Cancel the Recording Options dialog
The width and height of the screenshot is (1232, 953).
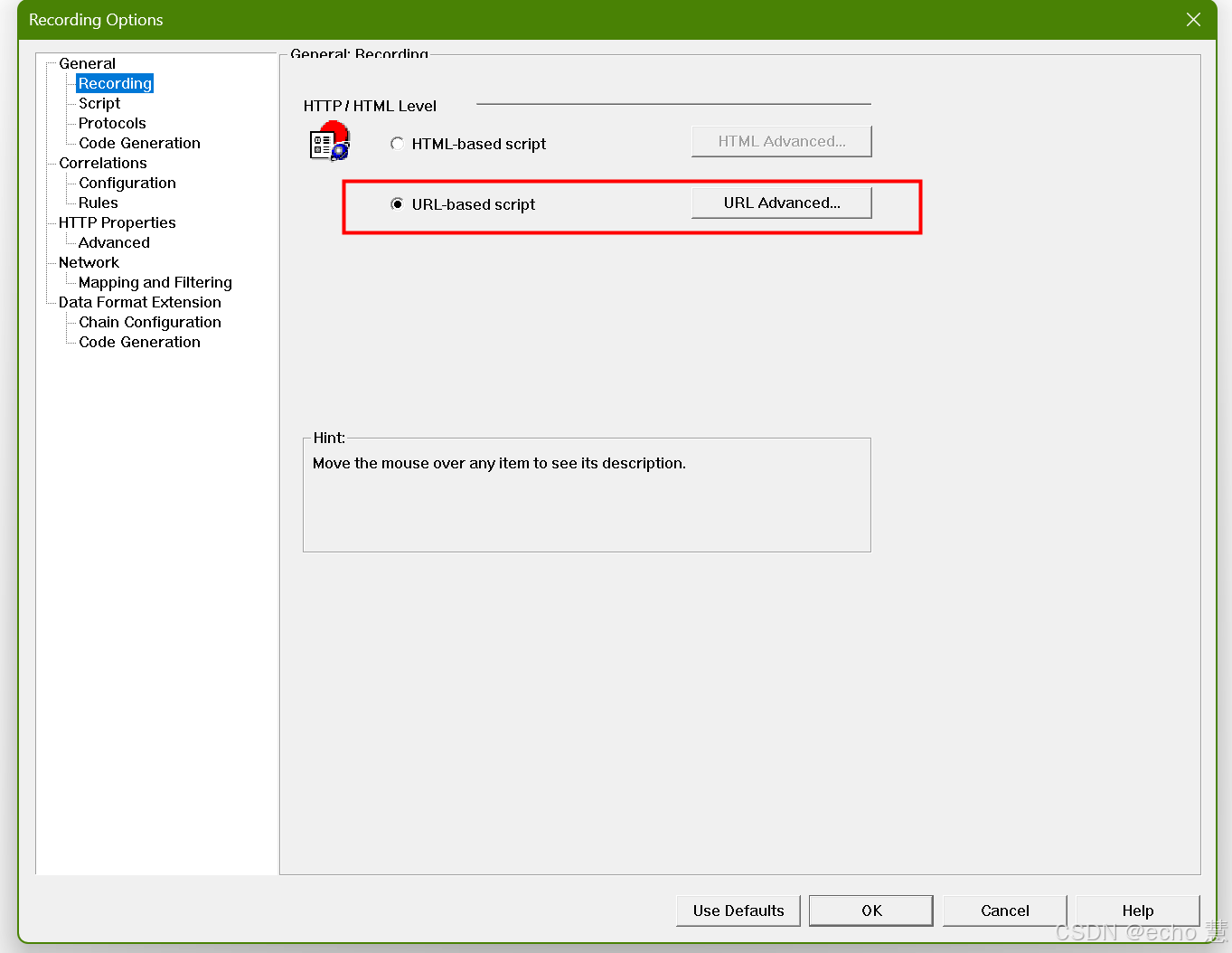coord(1005,911)
